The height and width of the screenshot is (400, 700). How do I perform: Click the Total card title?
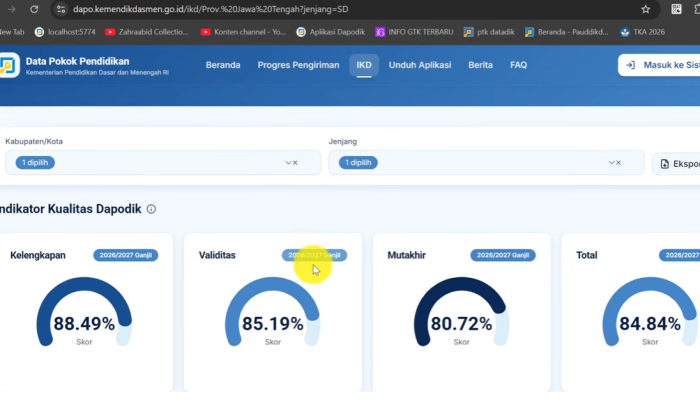pos(587,255)
